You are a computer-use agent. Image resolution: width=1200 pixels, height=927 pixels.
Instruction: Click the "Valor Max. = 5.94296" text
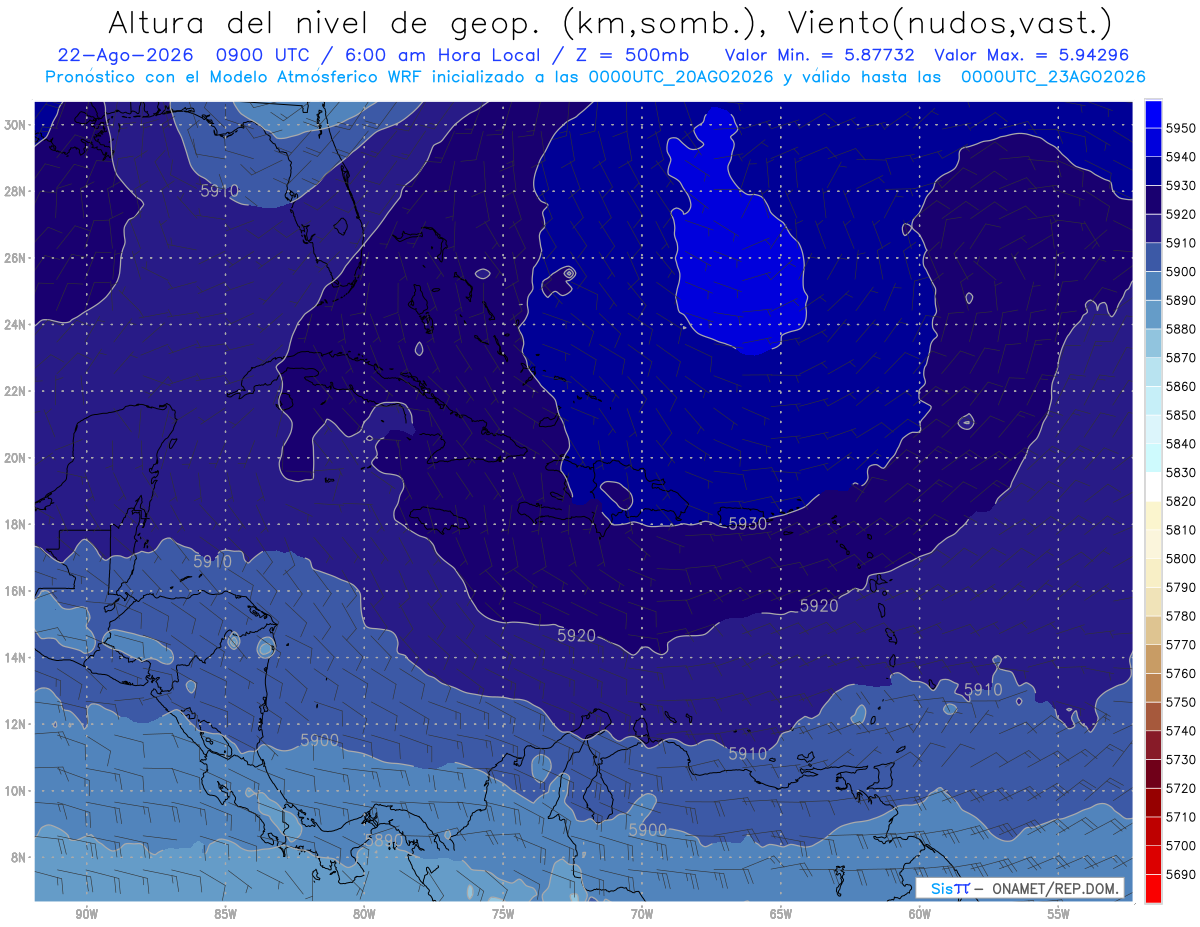tap(1032, 56)
